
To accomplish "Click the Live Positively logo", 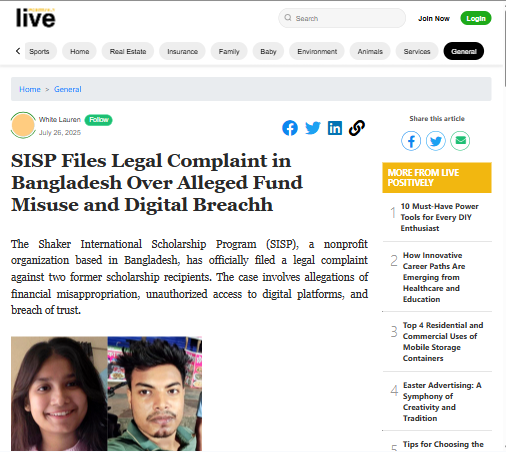I will pyautogui.click(x=35, y=18).
